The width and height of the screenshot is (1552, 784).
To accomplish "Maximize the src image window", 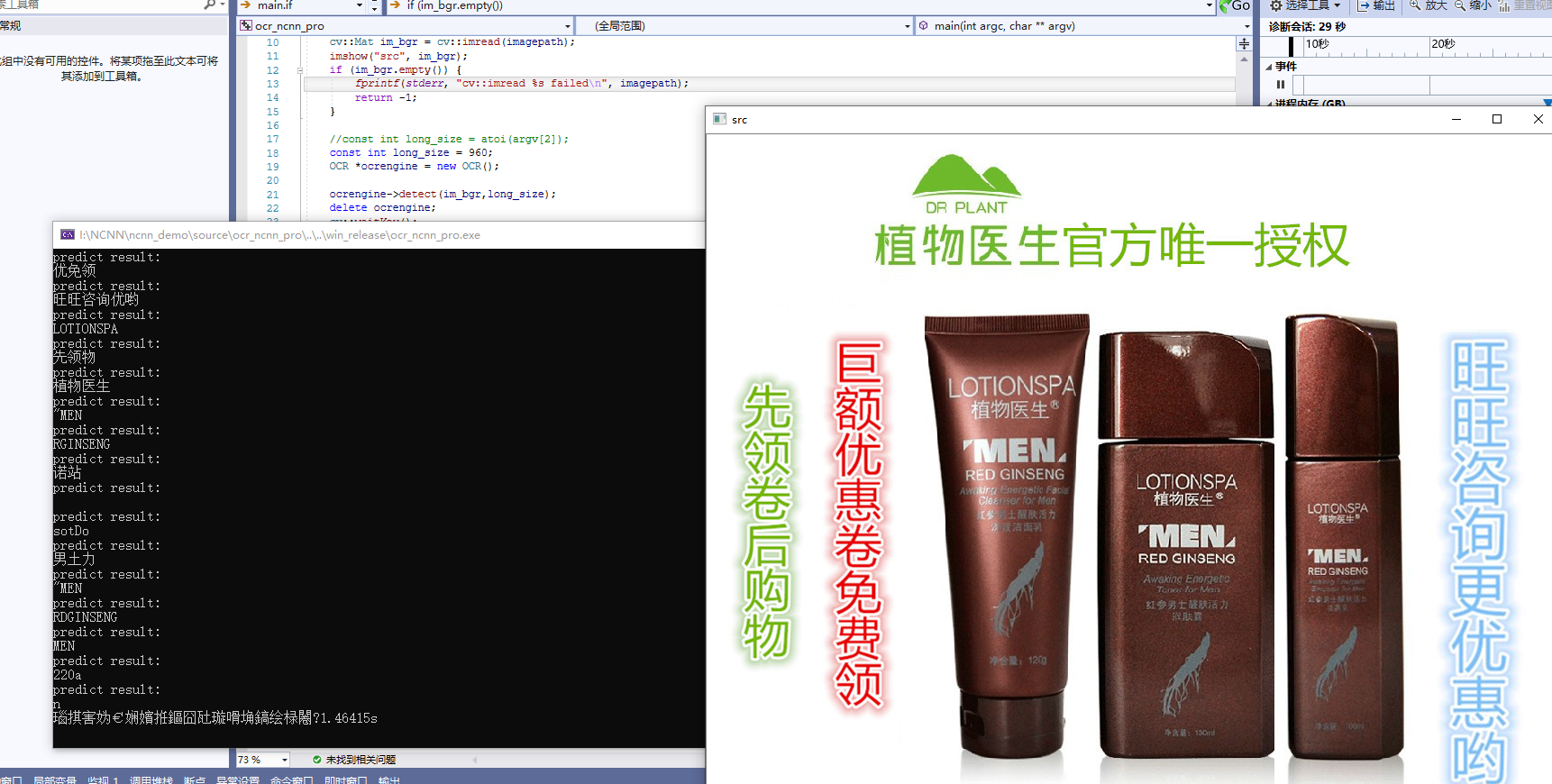I will click(x=1497, y=119).
